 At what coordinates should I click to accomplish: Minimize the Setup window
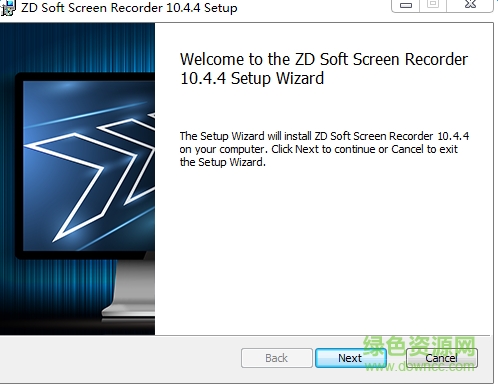pyautogui.click(x=406, y=5)
